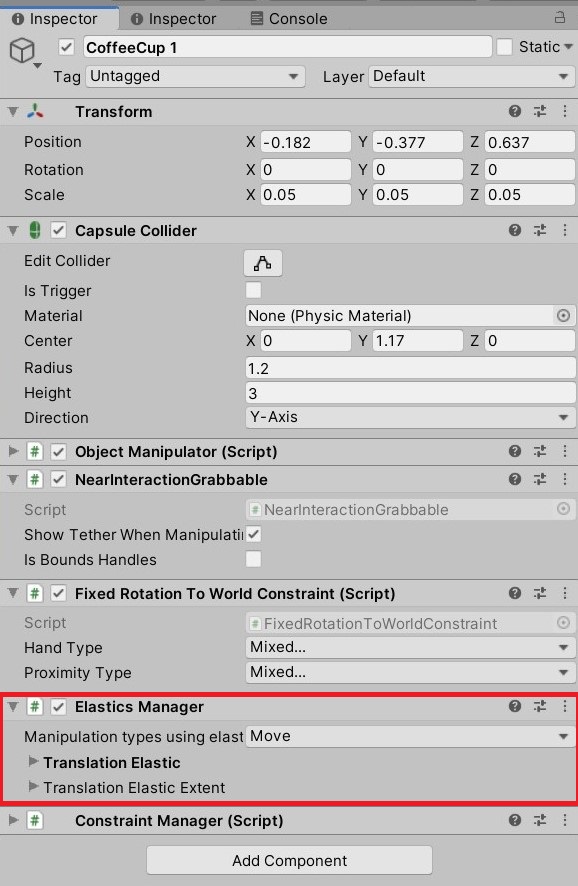This screenshot has width=578, height=886.
Task: Disable Object Manipulator script checkbox
Action: [x=58, y=451]
